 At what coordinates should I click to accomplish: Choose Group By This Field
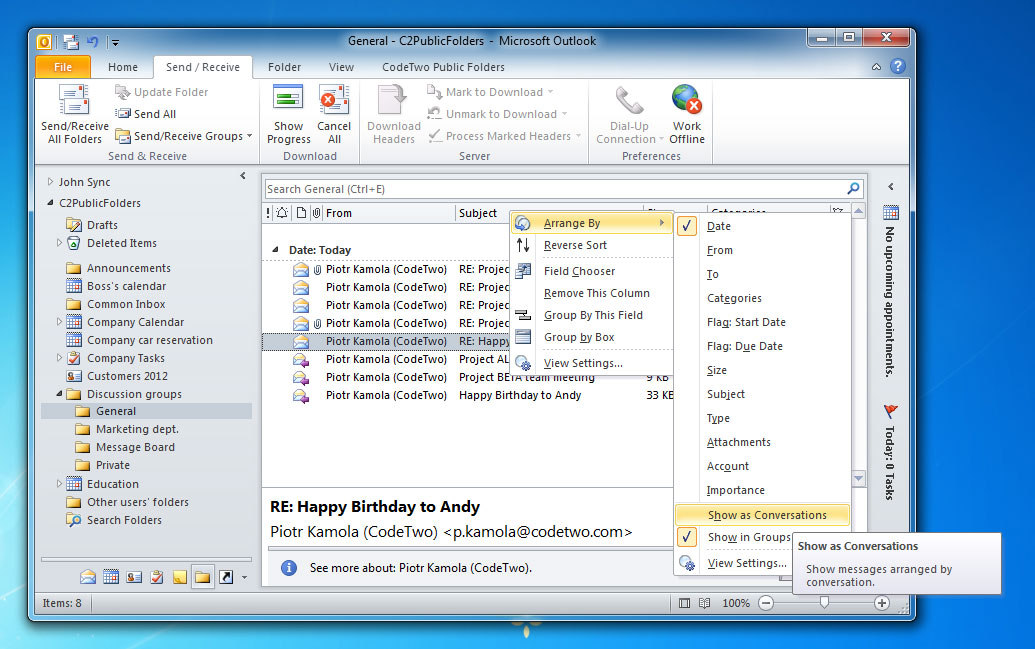point(593,315)
